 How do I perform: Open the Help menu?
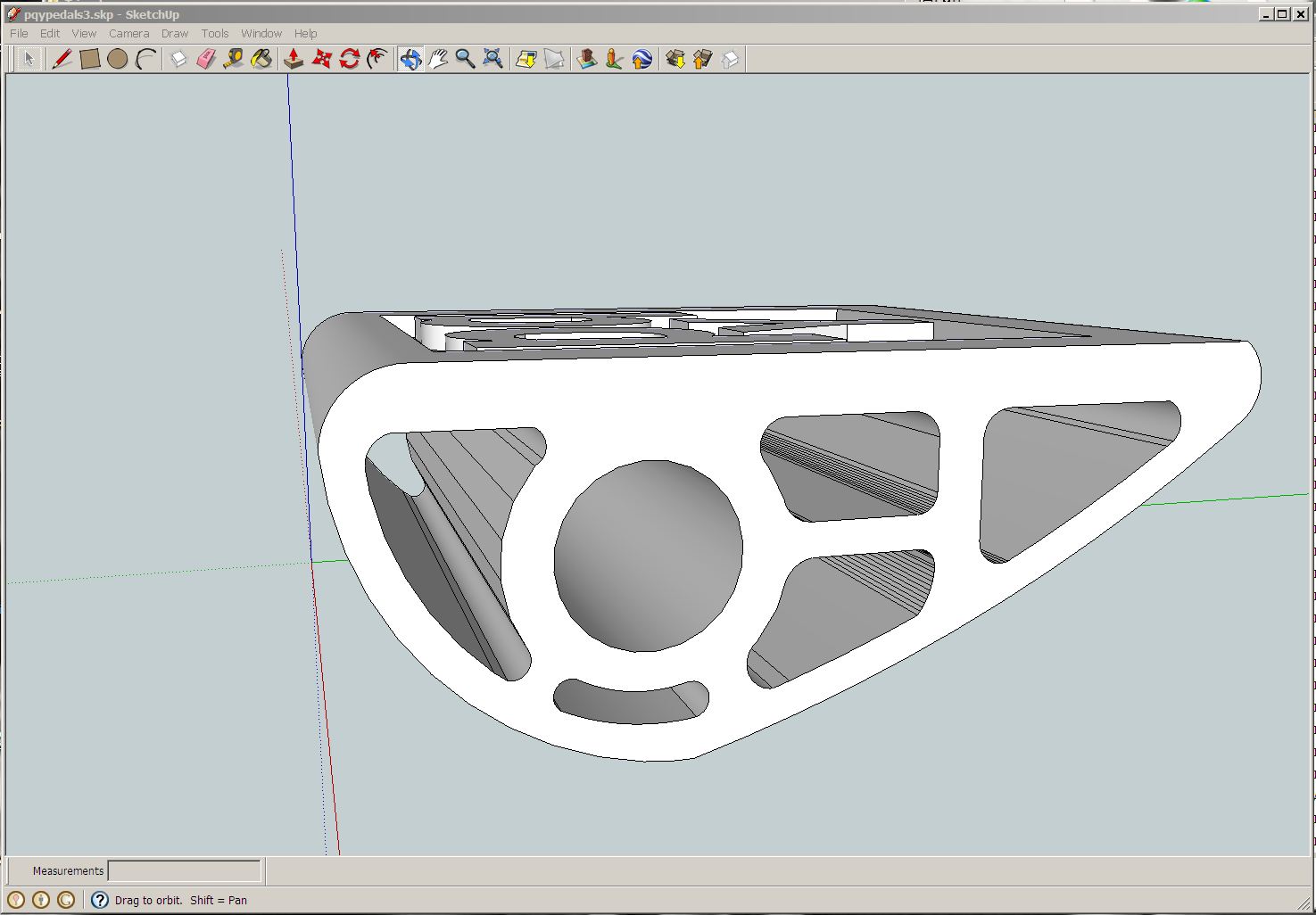[306, 33]
